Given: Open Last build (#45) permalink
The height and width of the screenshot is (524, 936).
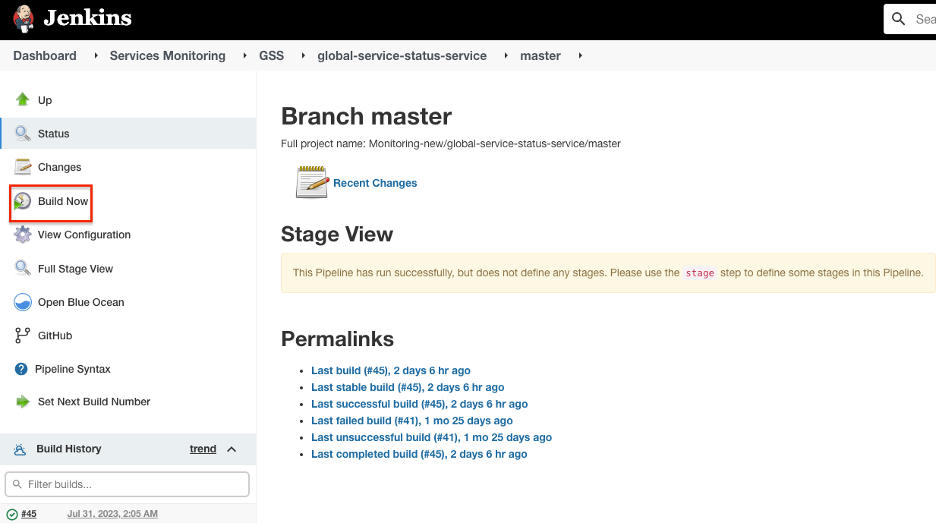Looking at the screenshot, I should (x=390, y=371).
